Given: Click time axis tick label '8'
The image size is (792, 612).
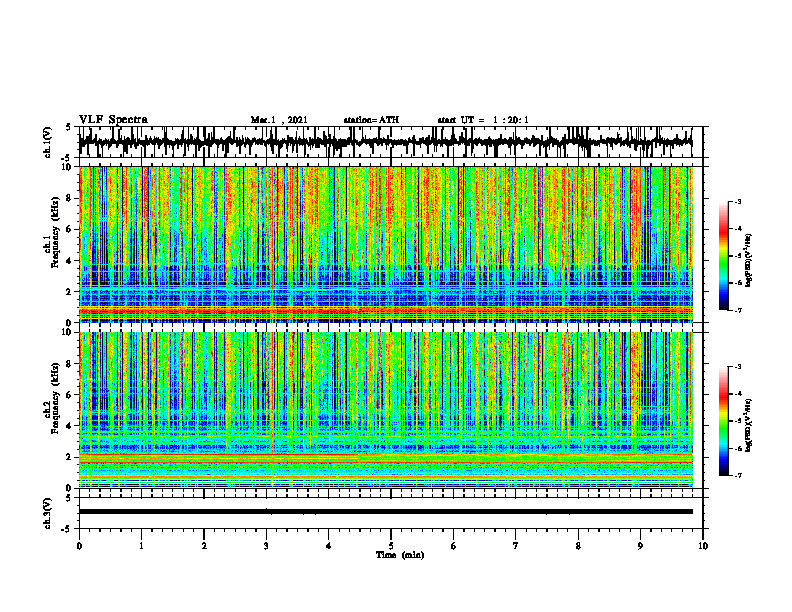Looking at the screenshot, I should click(x=578, y=546).
